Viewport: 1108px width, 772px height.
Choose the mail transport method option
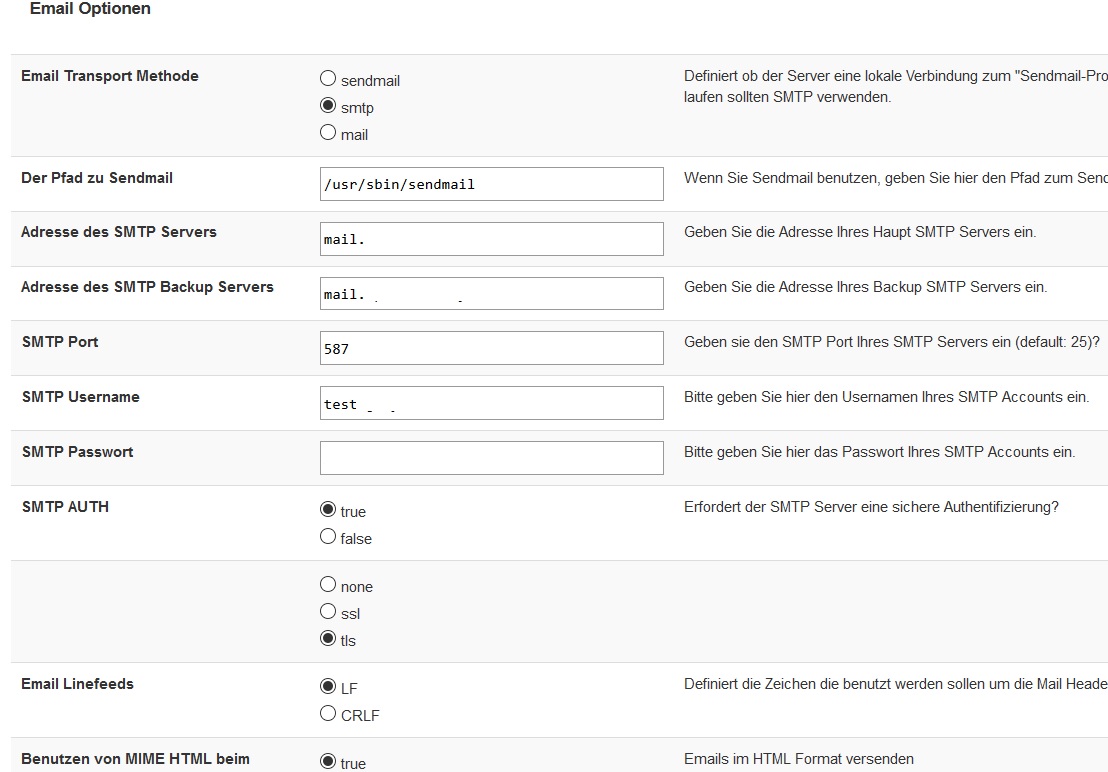(328, 133)
